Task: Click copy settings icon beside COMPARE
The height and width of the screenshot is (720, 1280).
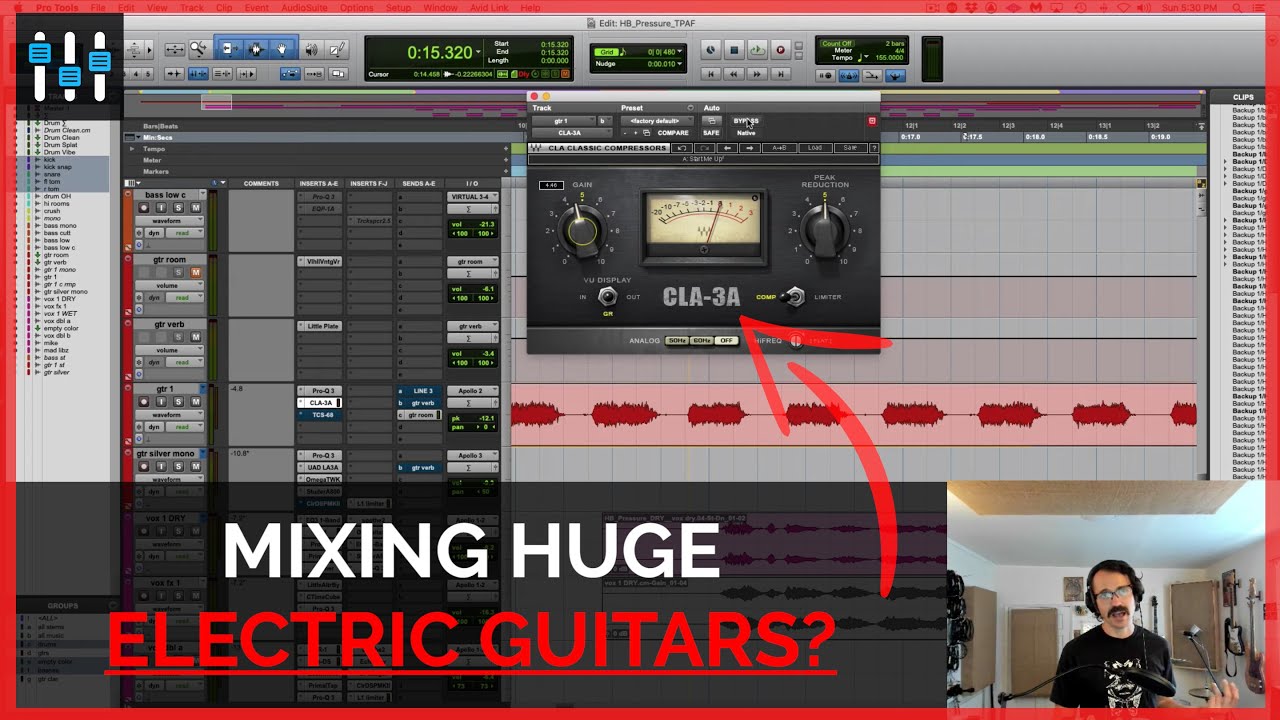Action: click(647, 132)
